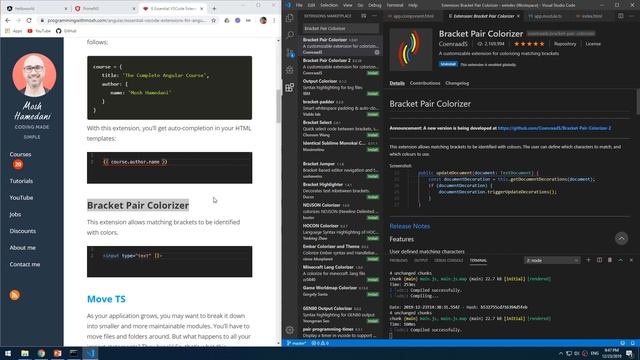Select the terminal dropdown showing node

tap(552, 260)
